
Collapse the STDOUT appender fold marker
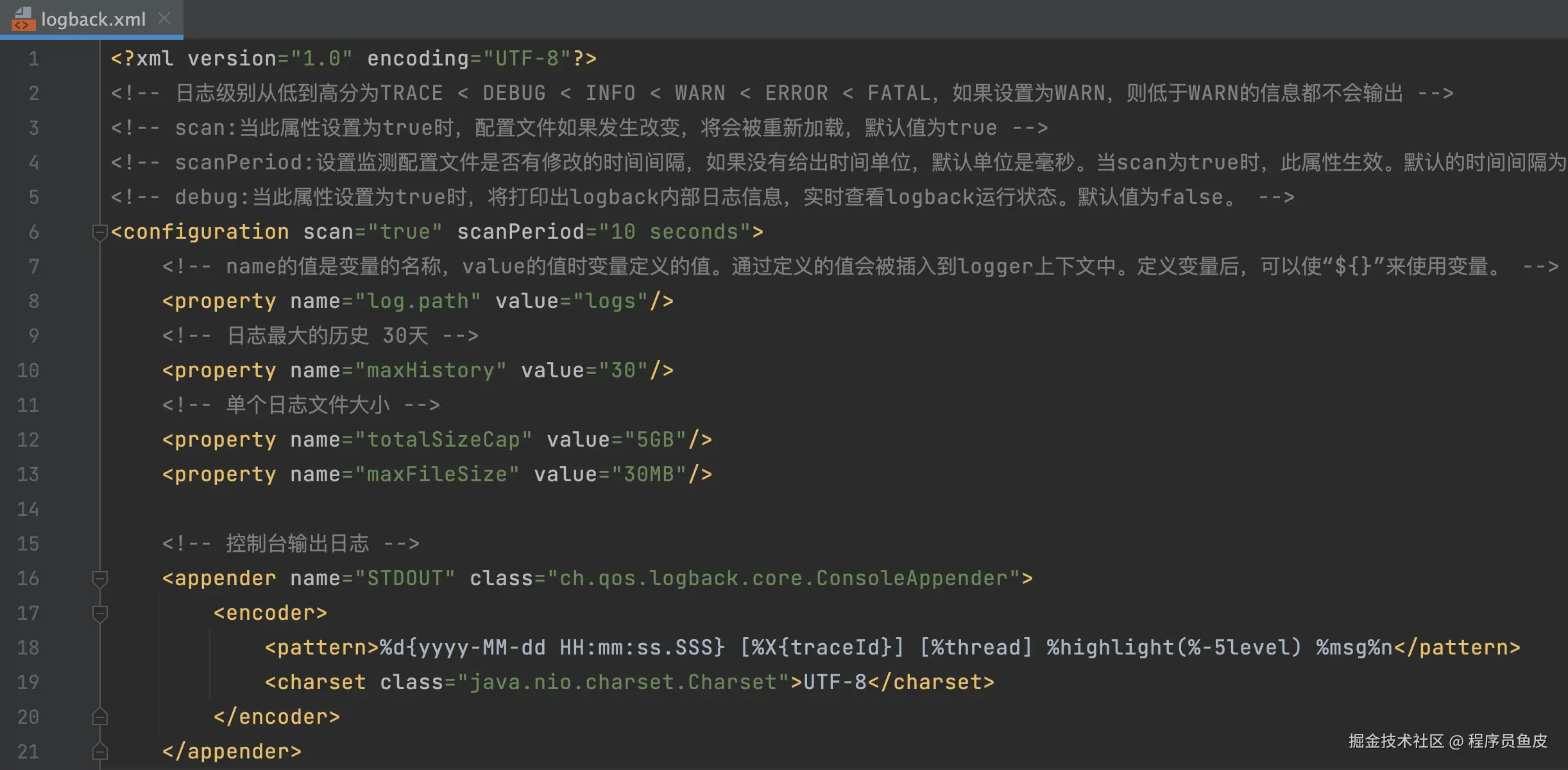coord(99,579)
